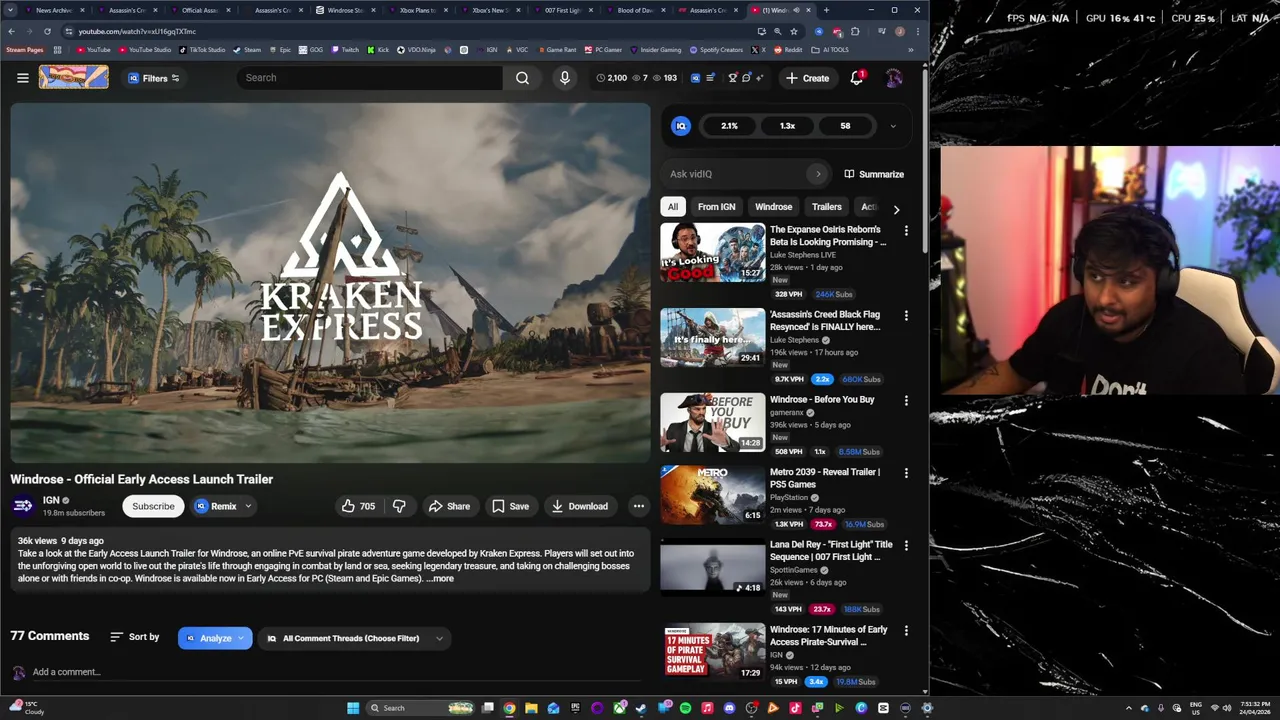The height and width of the screenshot is (720, 1280).
Task: Reload the page in Chrome
Action: pos(47,31)
